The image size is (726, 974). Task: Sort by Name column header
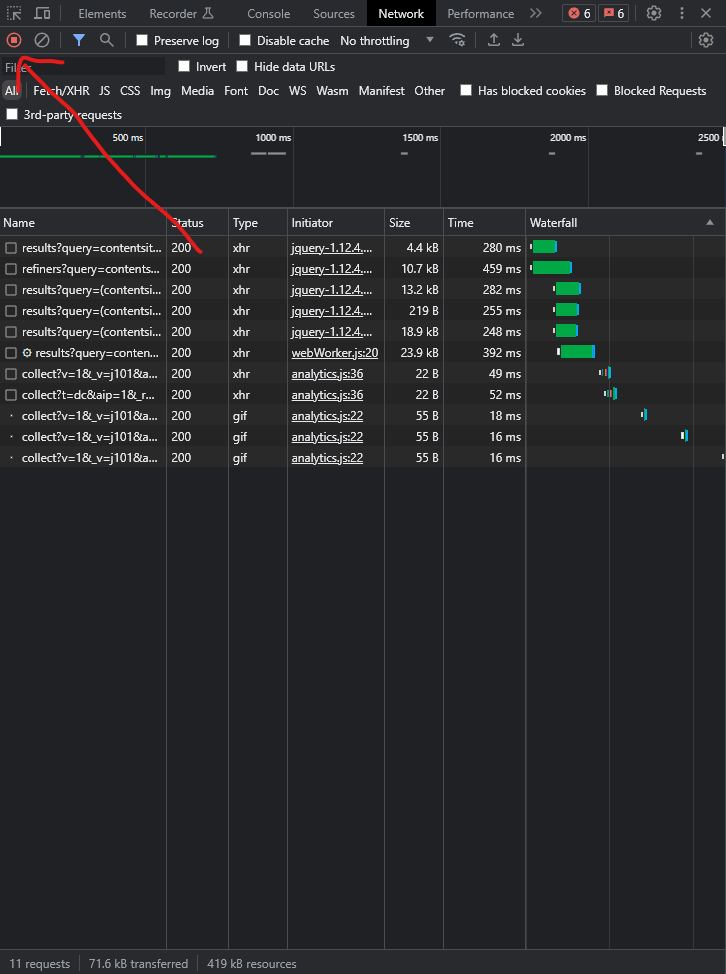tap(83, 222)
